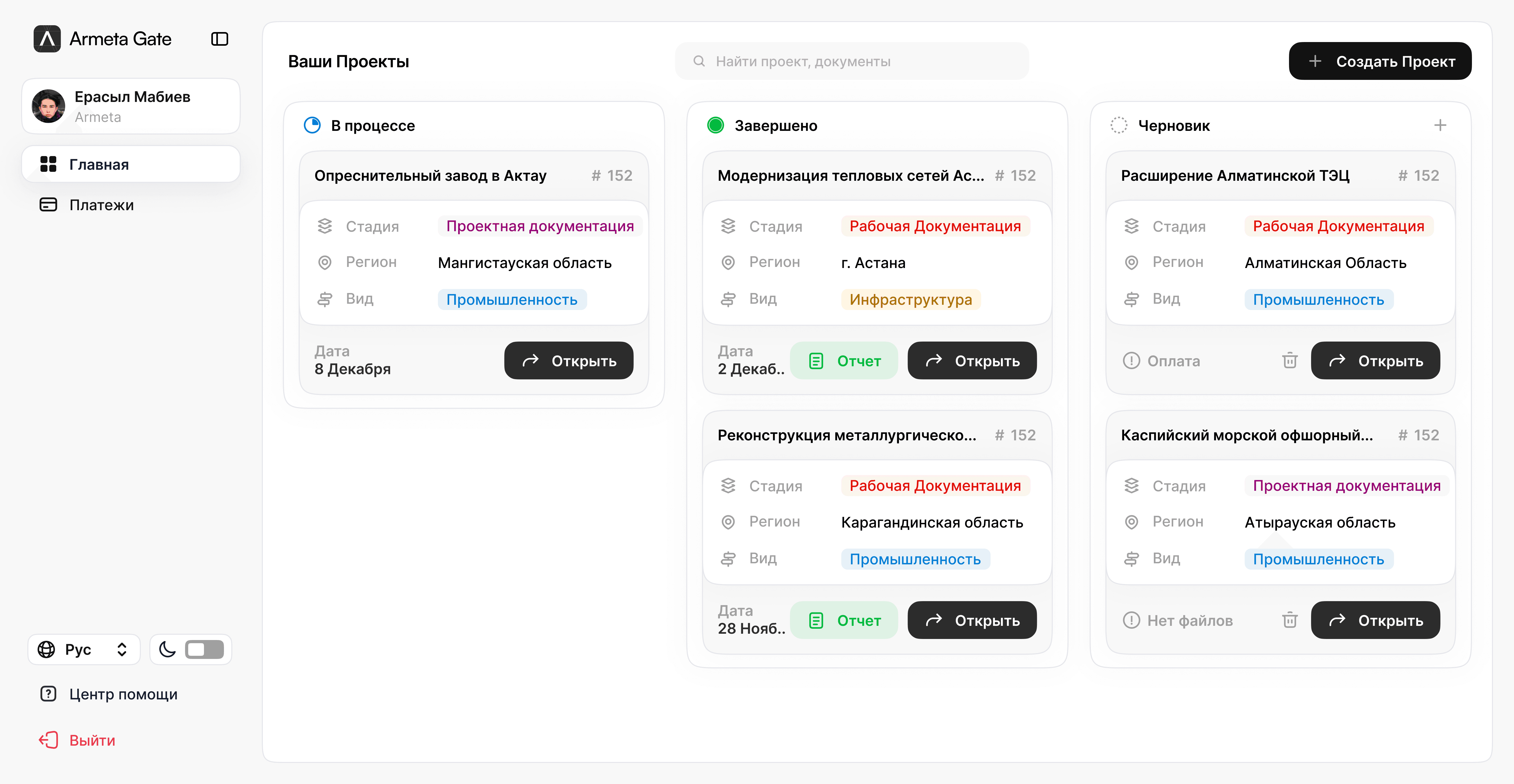Open Платежи section in sidebar
The width and height of the screenshot is (1514, 784).
tap(101, 205)
